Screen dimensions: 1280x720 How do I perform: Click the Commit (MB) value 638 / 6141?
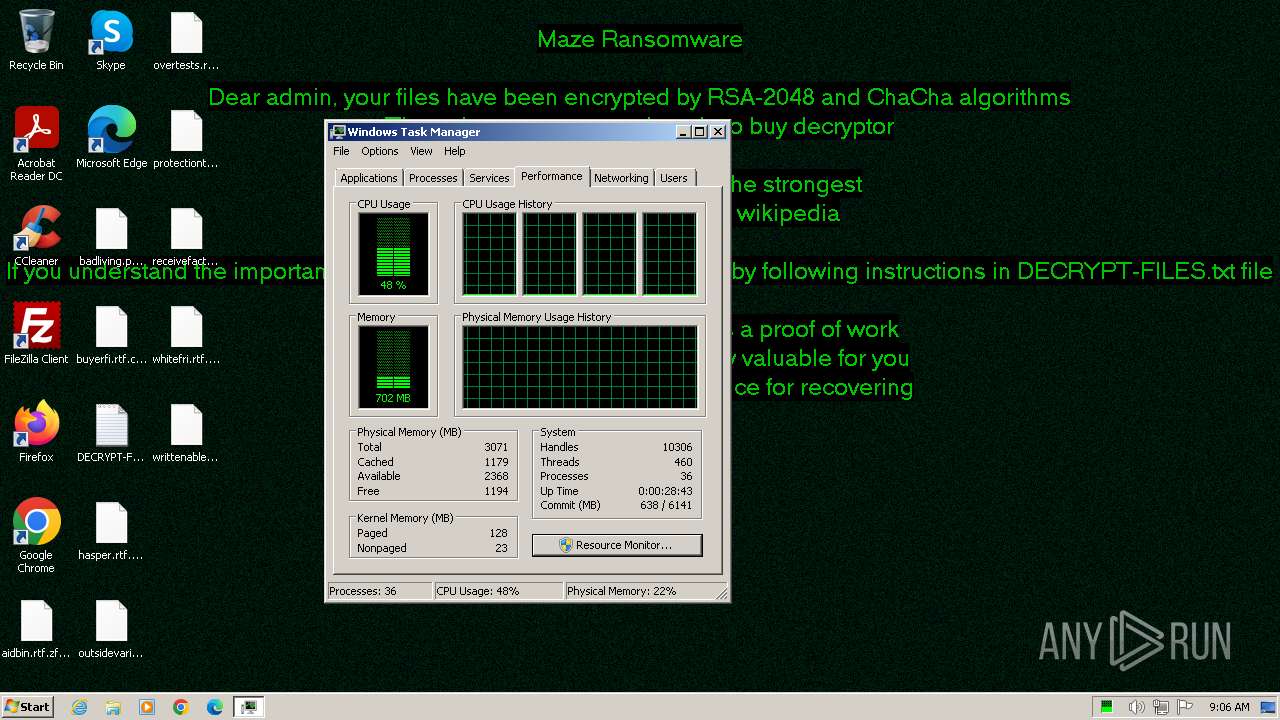tap(666, 505)
